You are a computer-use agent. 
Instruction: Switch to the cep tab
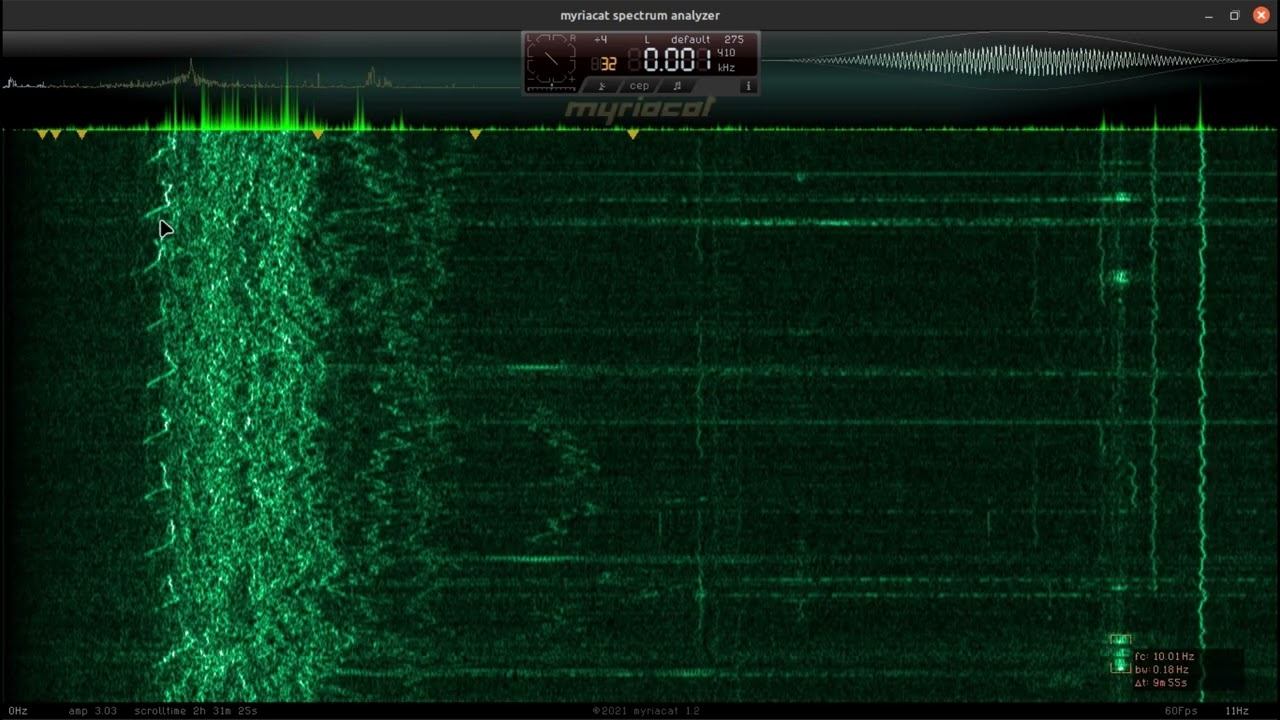640,86
